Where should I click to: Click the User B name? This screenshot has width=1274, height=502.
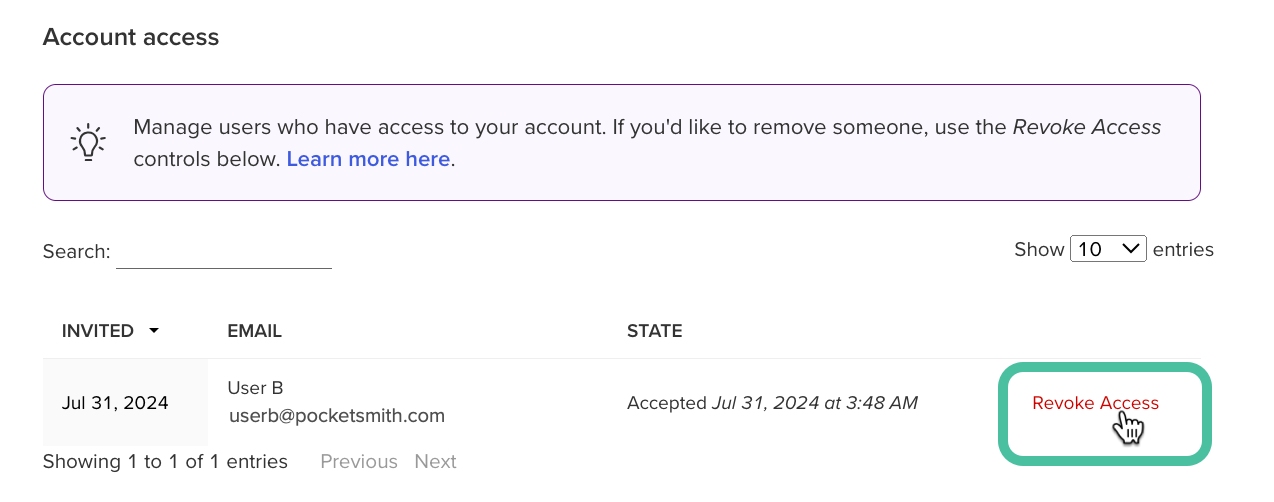(x=255, y=388)
